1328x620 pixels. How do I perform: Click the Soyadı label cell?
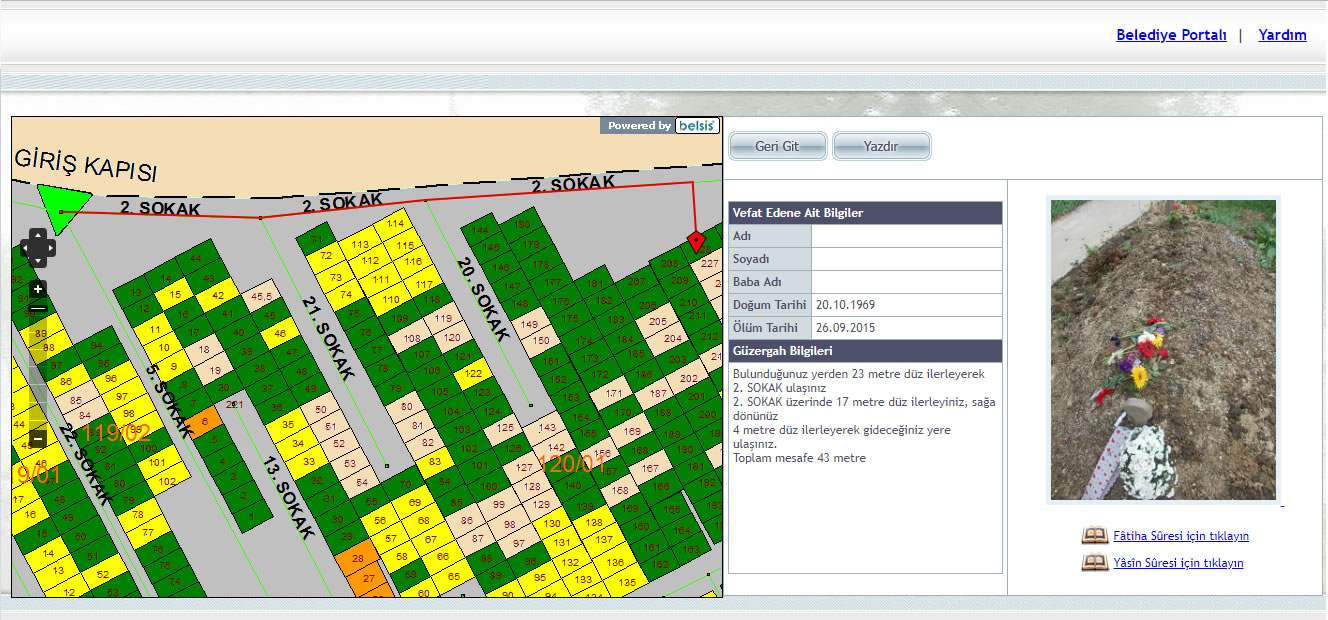(x=770, y=259)
